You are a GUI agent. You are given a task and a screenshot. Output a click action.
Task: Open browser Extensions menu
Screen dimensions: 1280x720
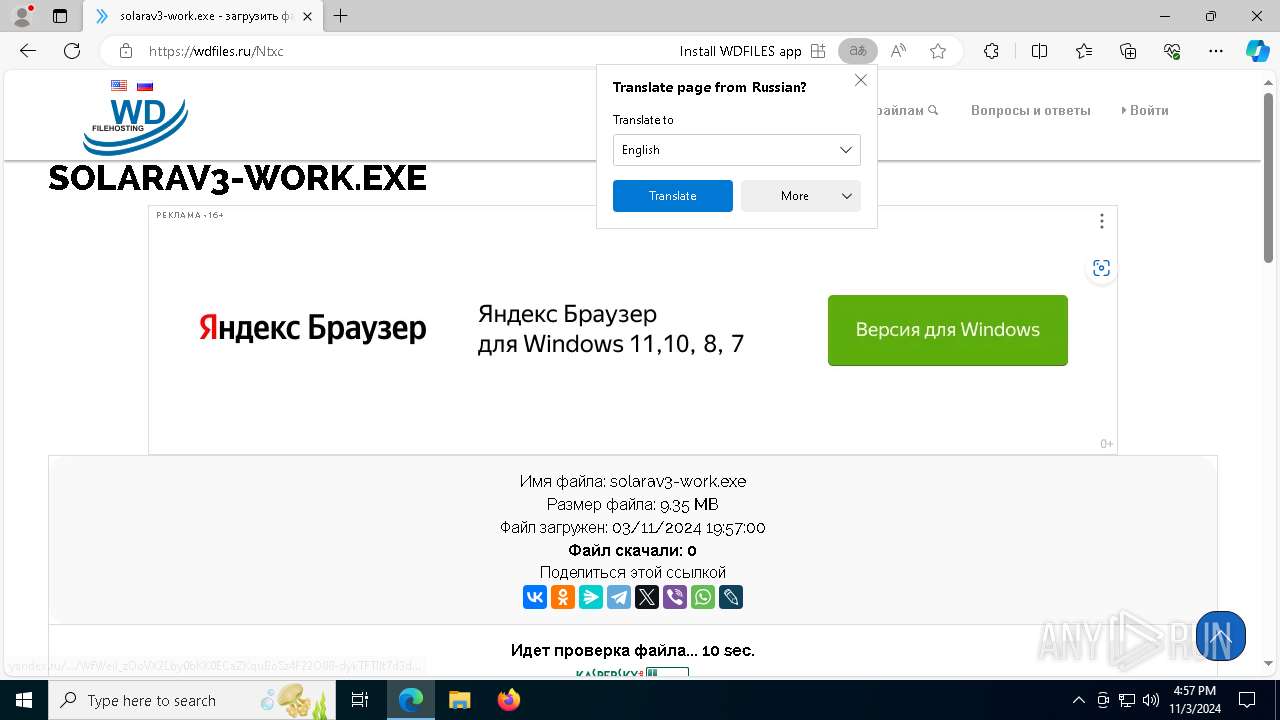[x=991, y=51]
